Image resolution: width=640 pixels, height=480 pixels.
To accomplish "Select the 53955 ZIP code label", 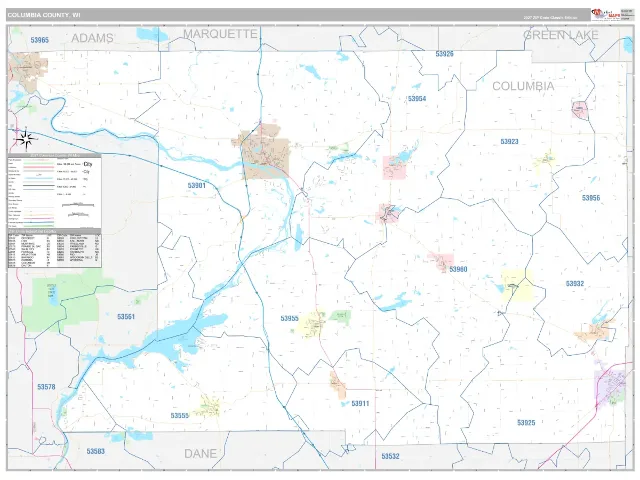I will tap(289, 318).
